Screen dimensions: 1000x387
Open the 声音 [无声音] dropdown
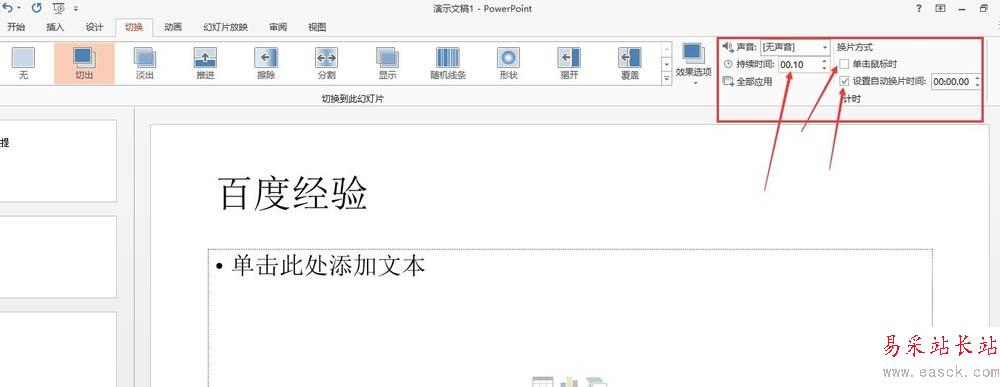825,47
